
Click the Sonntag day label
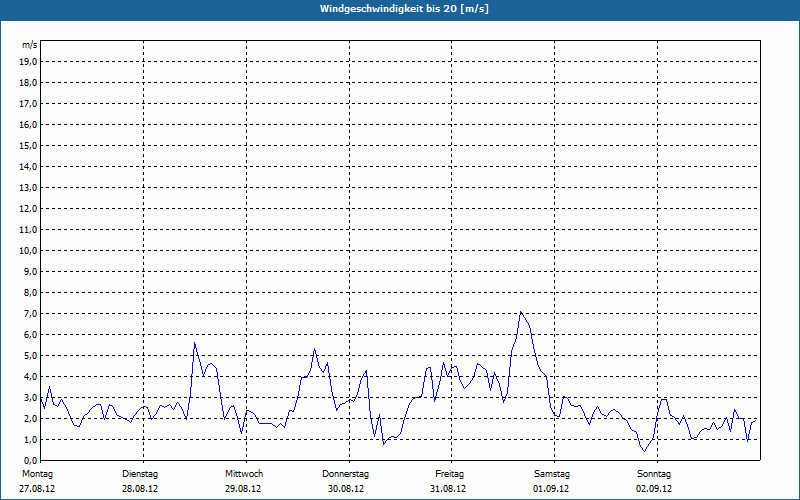654,474
